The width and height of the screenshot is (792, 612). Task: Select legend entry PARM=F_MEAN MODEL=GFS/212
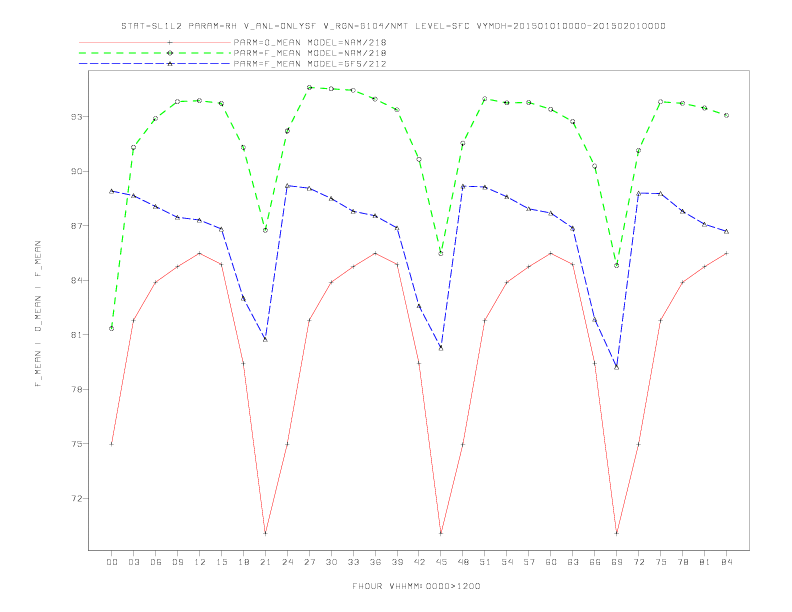[x=310, y=64]
